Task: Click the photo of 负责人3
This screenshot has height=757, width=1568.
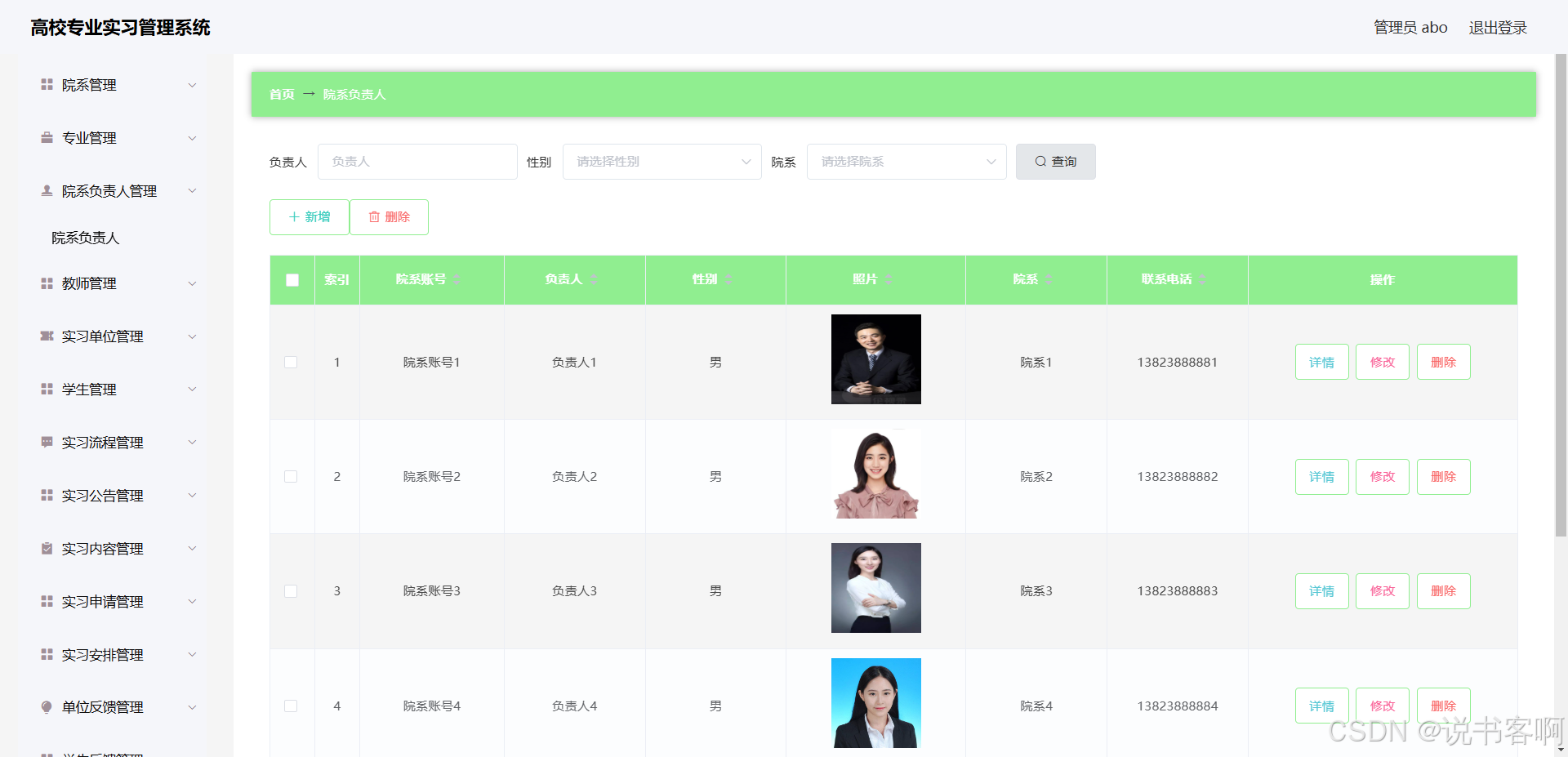Action: (x=876, y=588)
